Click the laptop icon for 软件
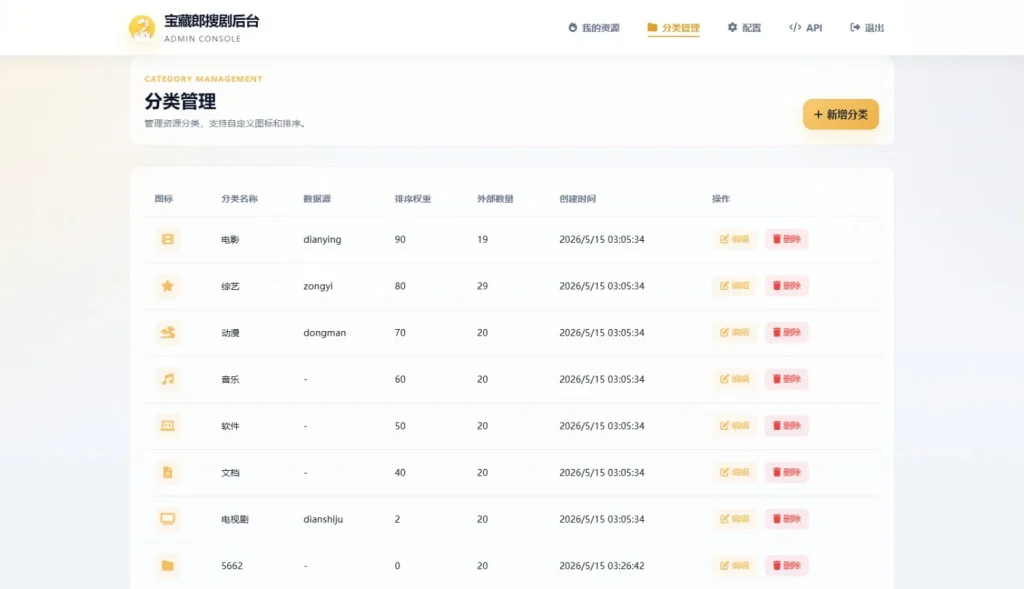Image resolution: width=1024 pixels, height=589 pixels. (168, 426)
